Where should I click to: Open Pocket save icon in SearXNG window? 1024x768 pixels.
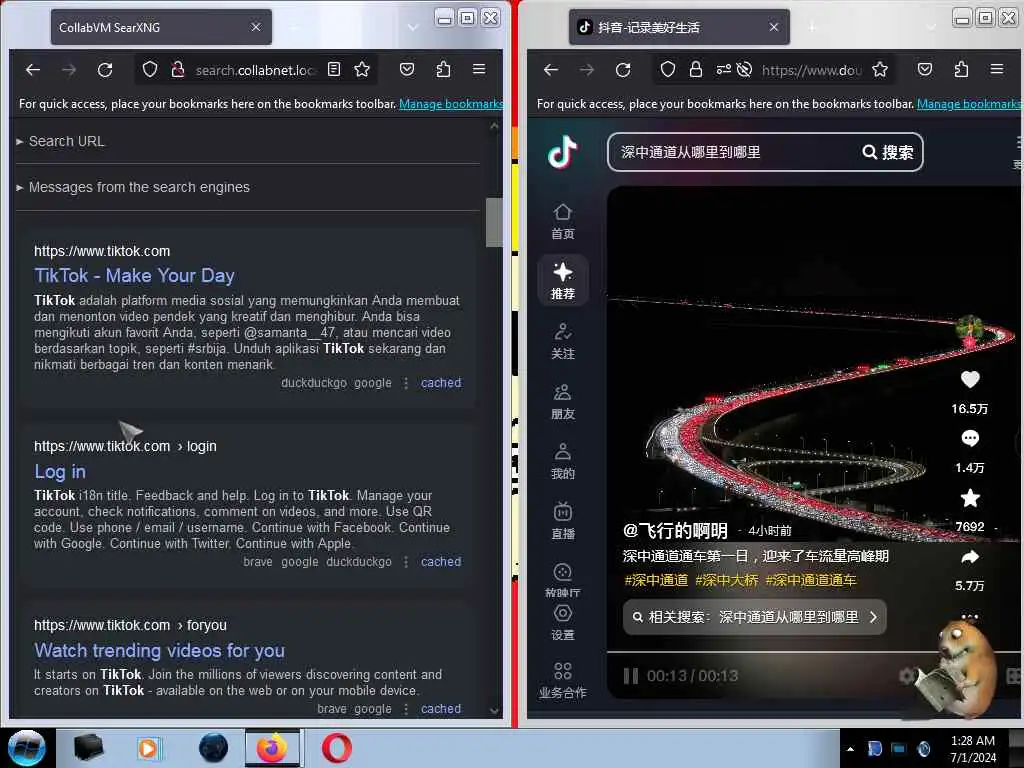(407, 69)
